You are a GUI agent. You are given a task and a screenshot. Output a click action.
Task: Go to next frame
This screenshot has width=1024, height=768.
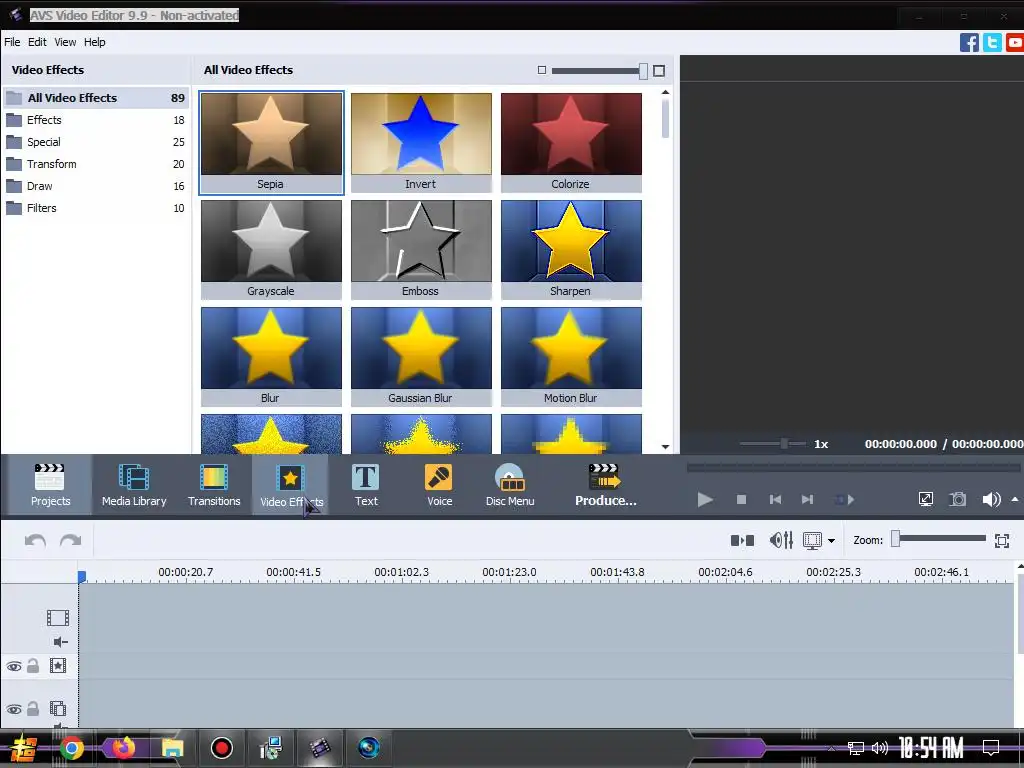(x=807, y=500)
